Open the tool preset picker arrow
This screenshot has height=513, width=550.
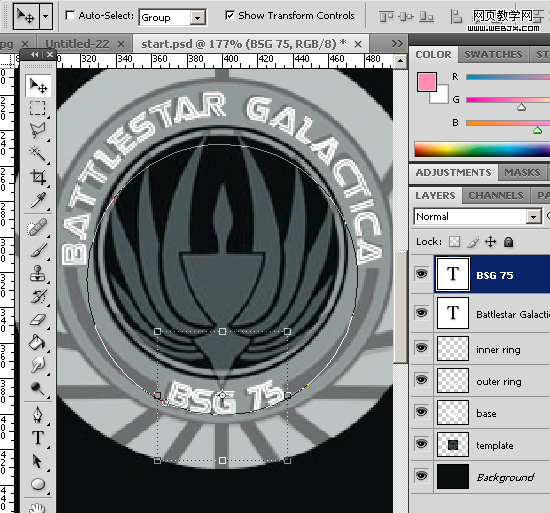(x=46, y=16)
